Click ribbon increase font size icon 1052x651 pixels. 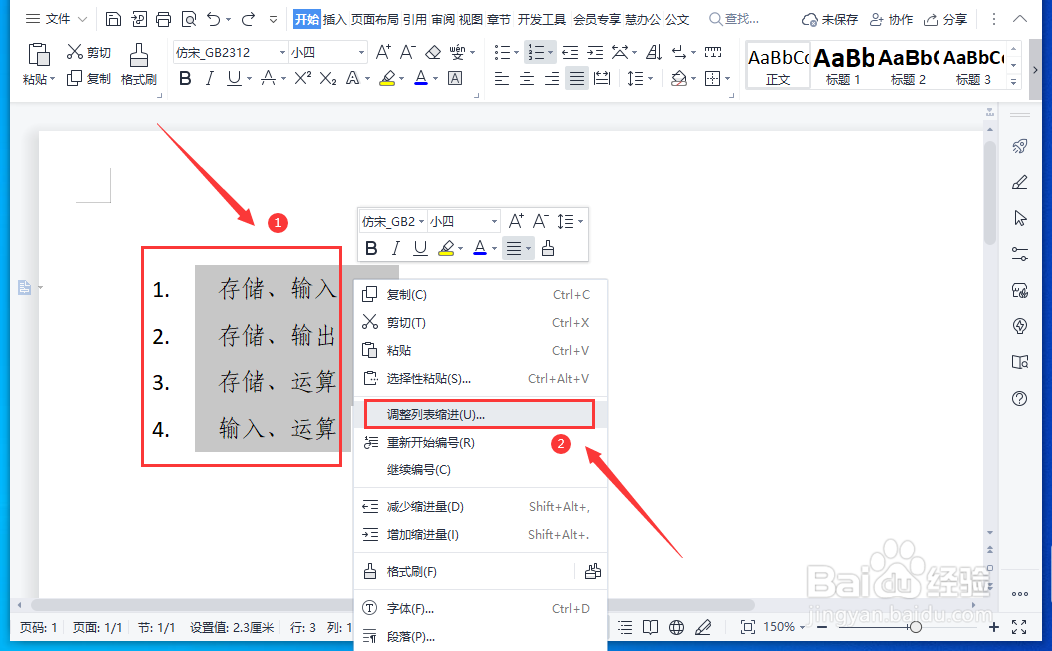(383, 52)
